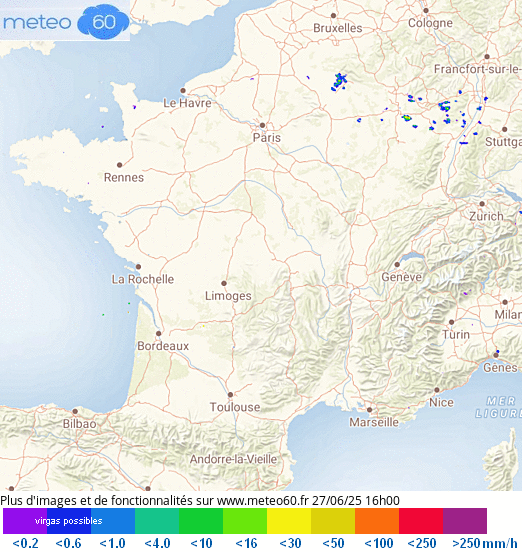Click the rain cell northeast of Paris
Image resolution: width=522 pixels, height=552 pixels.
pyautogui.click(x=339, y=82)
